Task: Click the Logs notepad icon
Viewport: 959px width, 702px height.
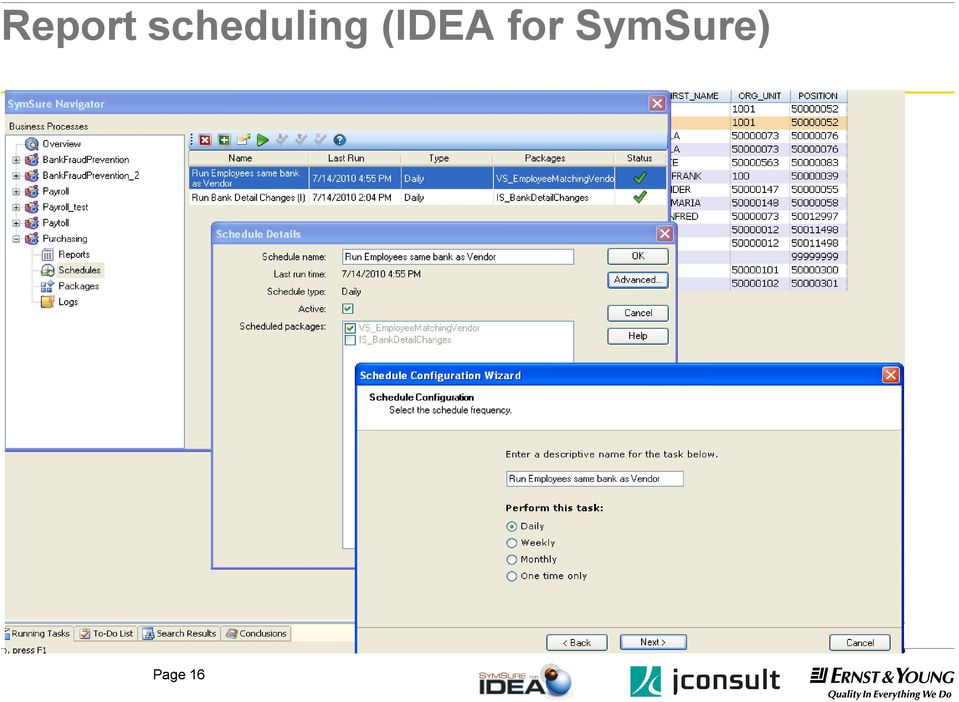Action: click(47, 302)
